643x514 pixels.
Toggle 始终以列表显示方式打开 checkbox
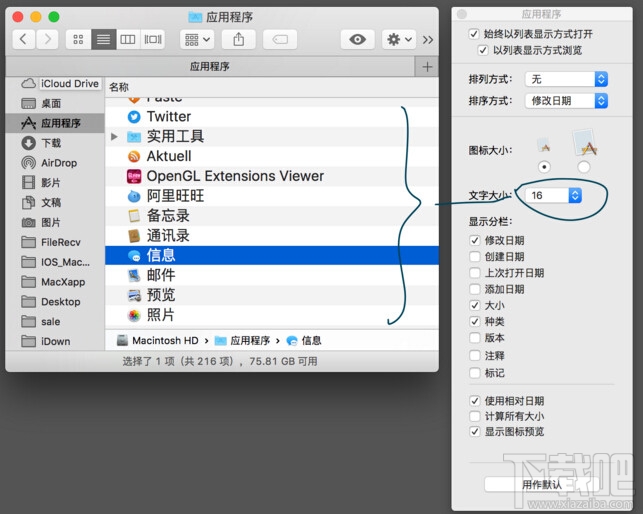coord(474,34)
